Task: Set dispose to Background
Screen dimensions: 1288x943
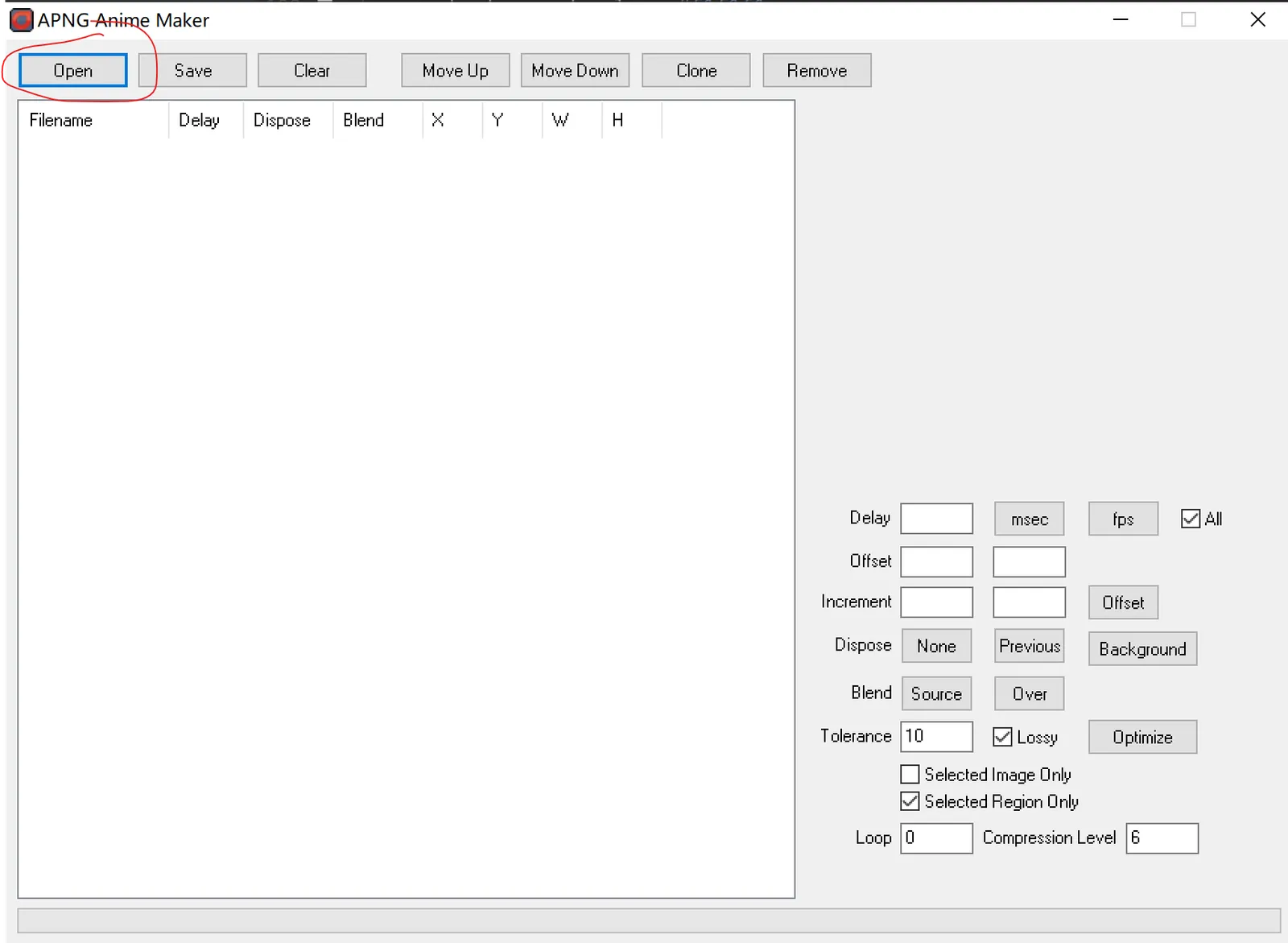Action: 1142,649
